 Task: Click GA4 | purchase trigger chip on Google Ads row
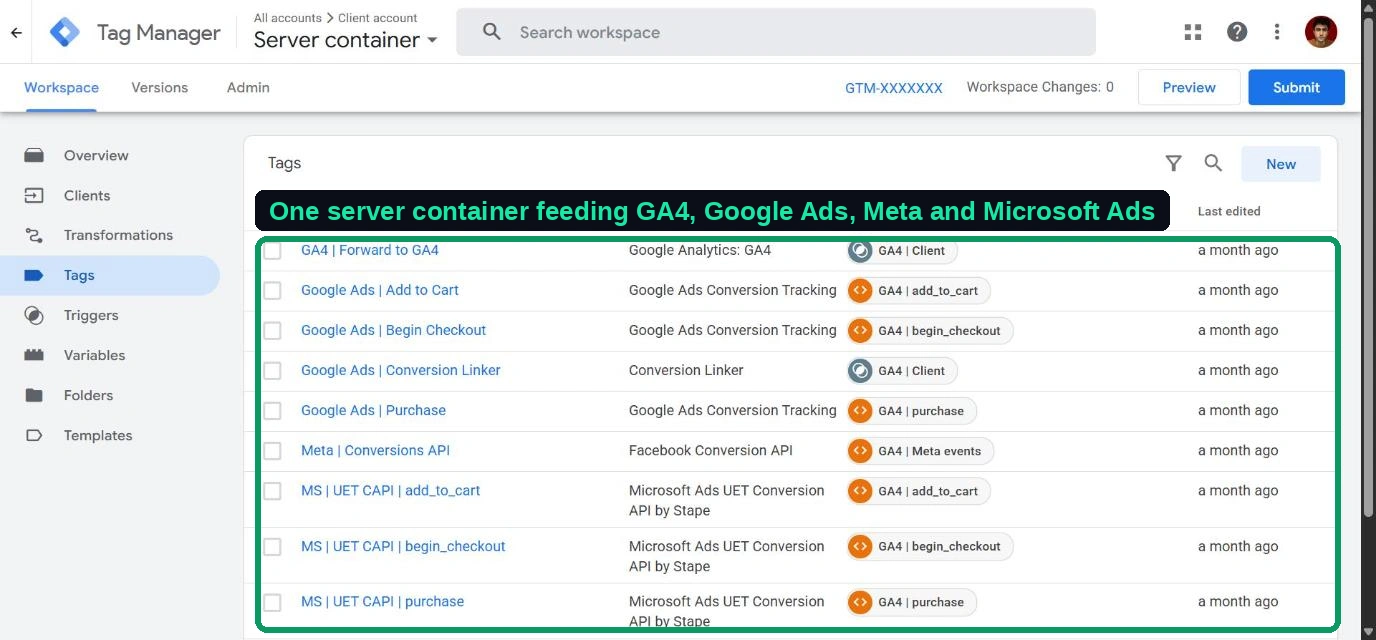click(911, 411)
